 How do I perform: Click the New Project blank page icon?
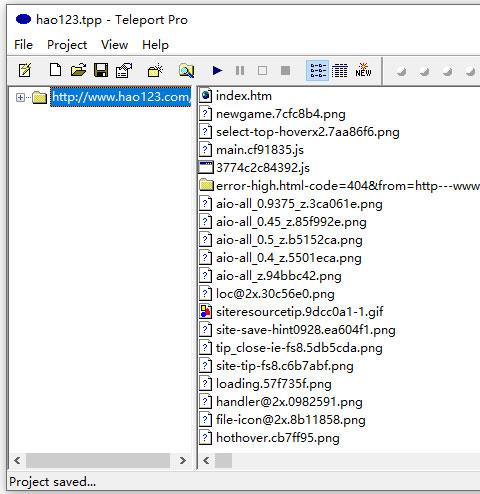coord(55,70)
